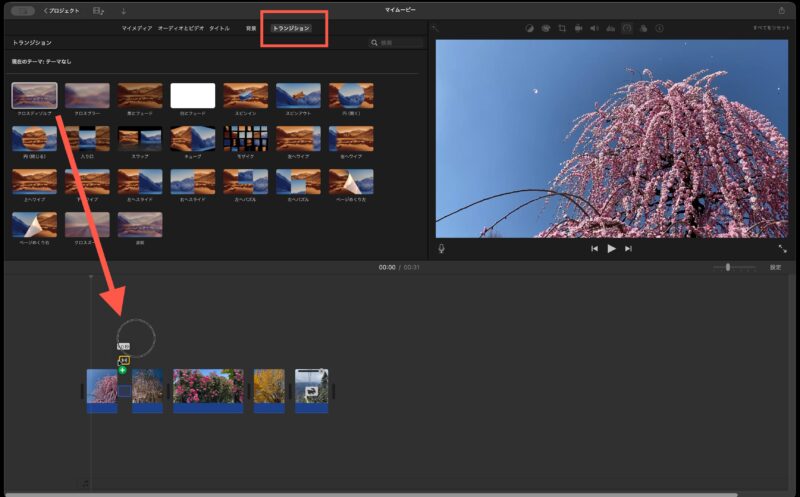Click the import media down-arrow icon
This screenshot has width=800, height=497.
coord(124,10)
